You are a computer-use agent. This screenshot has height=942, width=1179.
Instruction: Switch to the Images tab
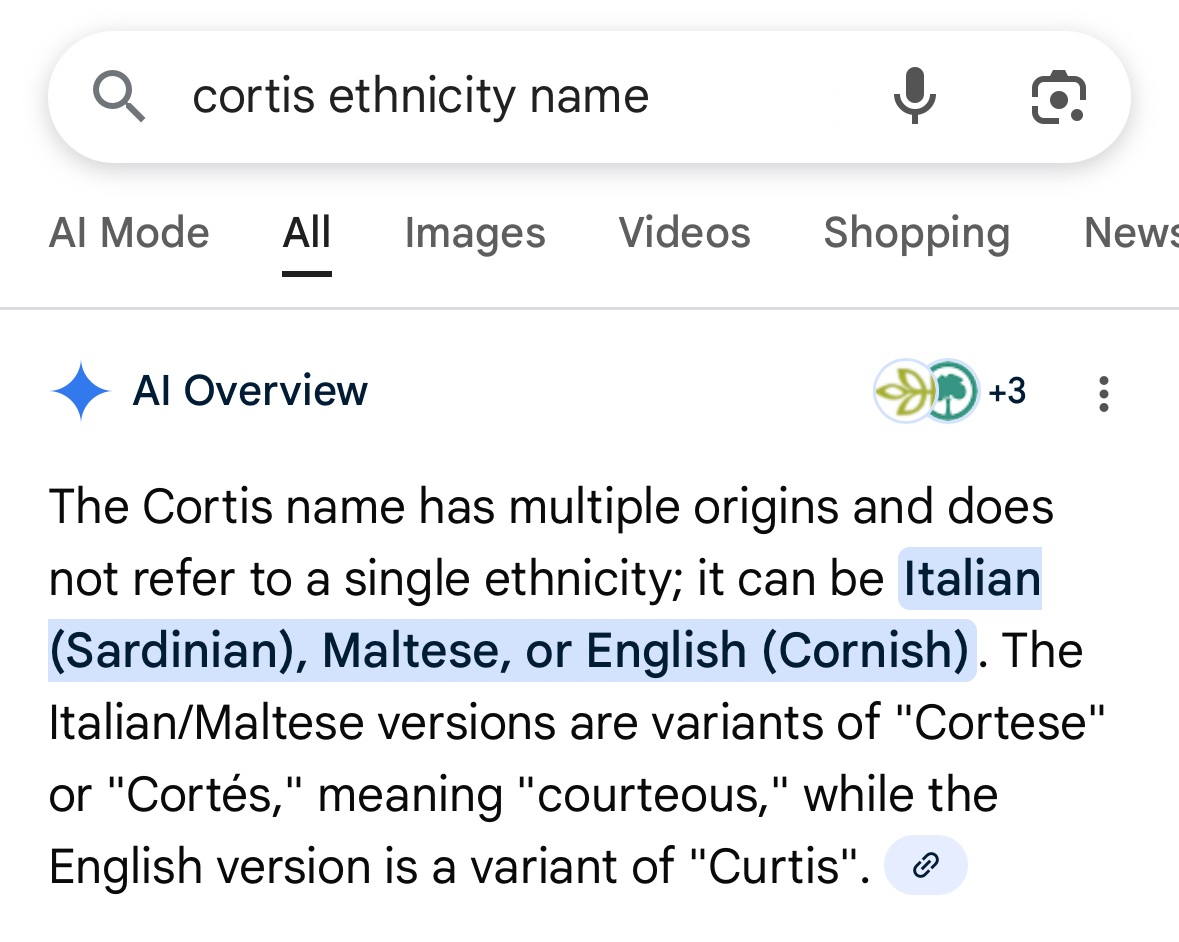coord(475,233)
